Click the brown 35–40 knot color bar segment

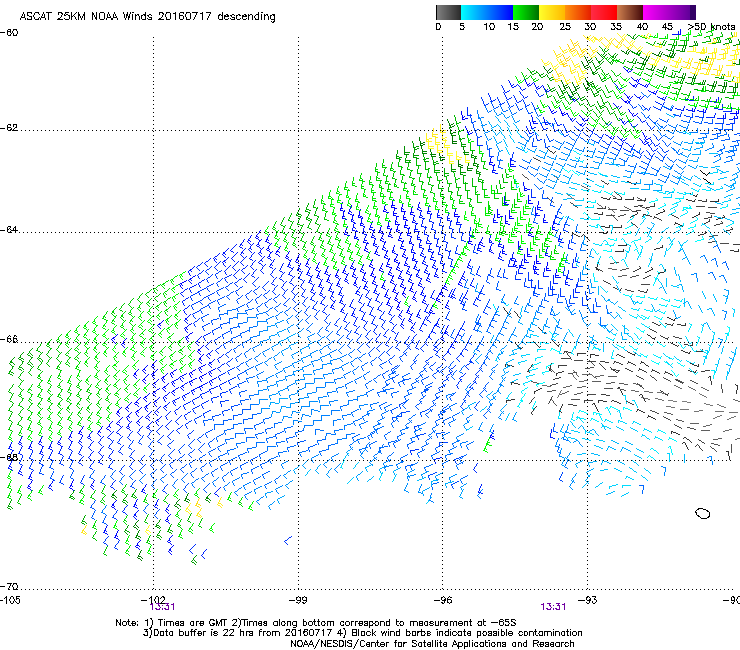630,12
